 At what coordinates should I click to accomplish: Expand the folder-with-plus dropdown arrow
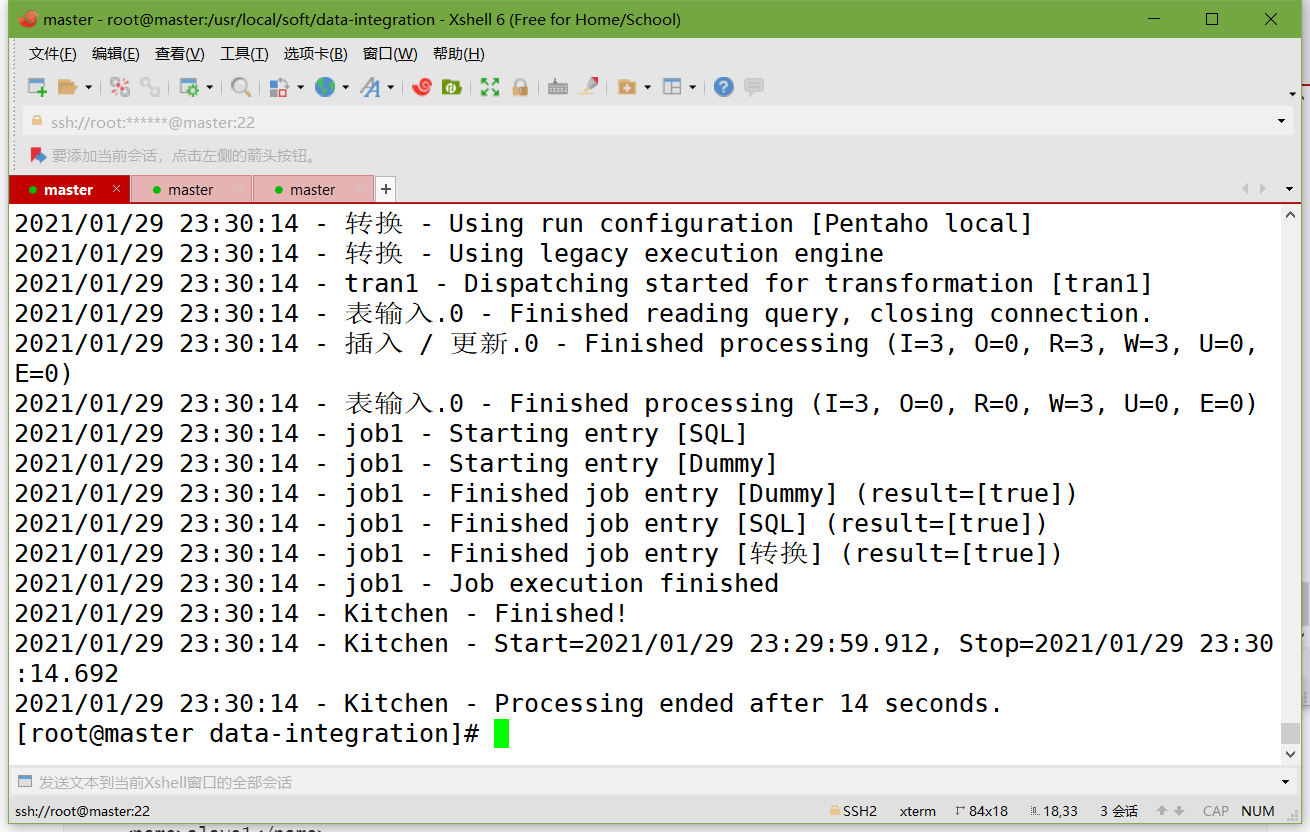click(647, 87)
